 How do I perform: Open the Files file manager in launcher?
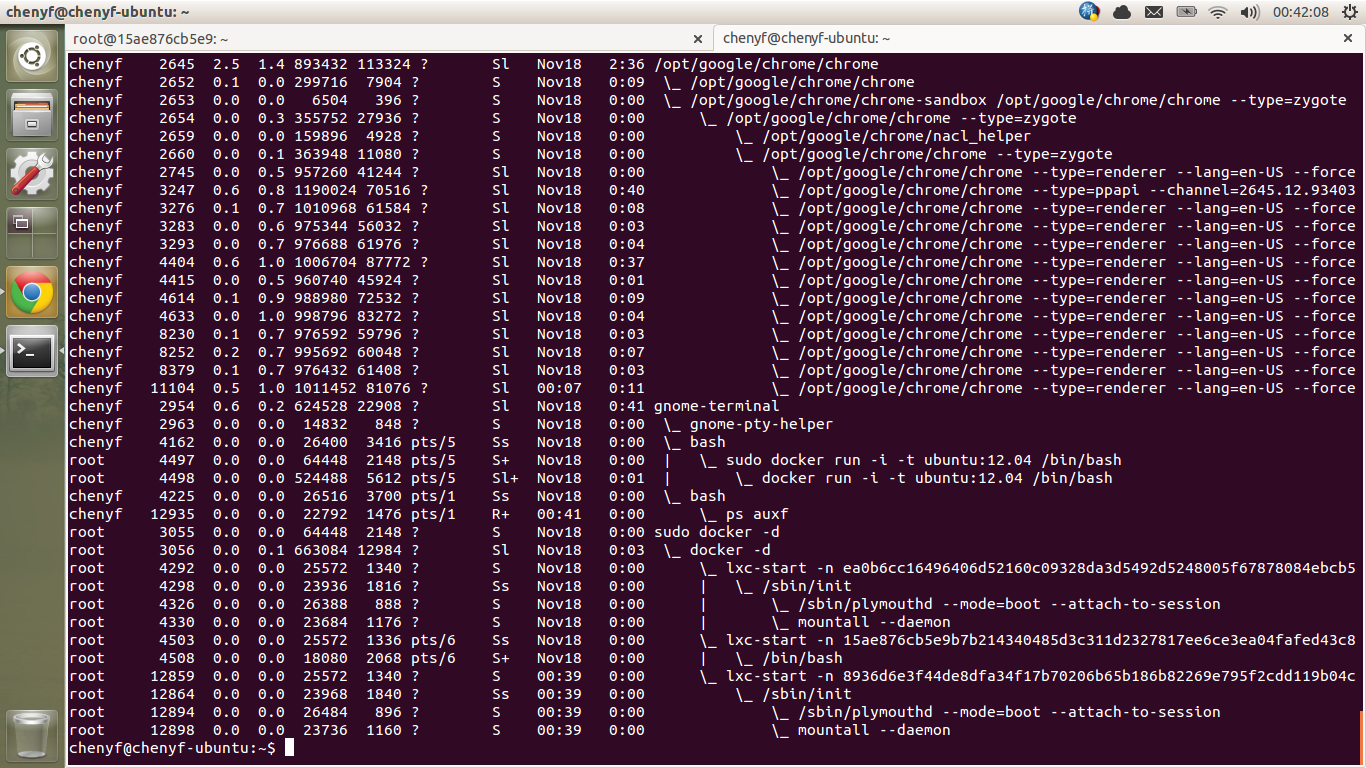32,115
